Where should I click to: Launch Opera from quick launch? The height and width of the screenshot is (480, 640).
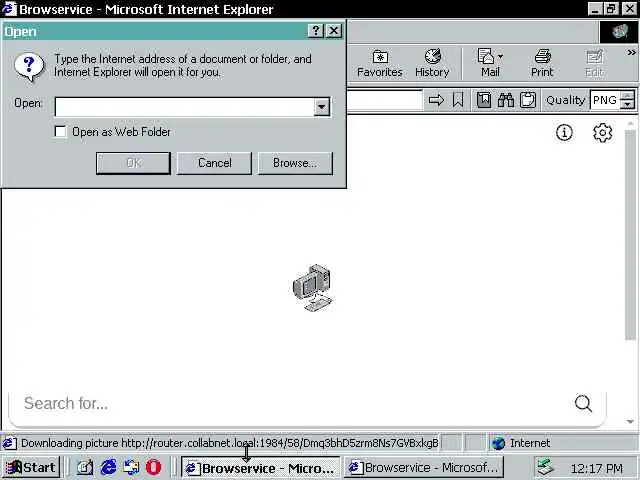(x=153, y=467)
